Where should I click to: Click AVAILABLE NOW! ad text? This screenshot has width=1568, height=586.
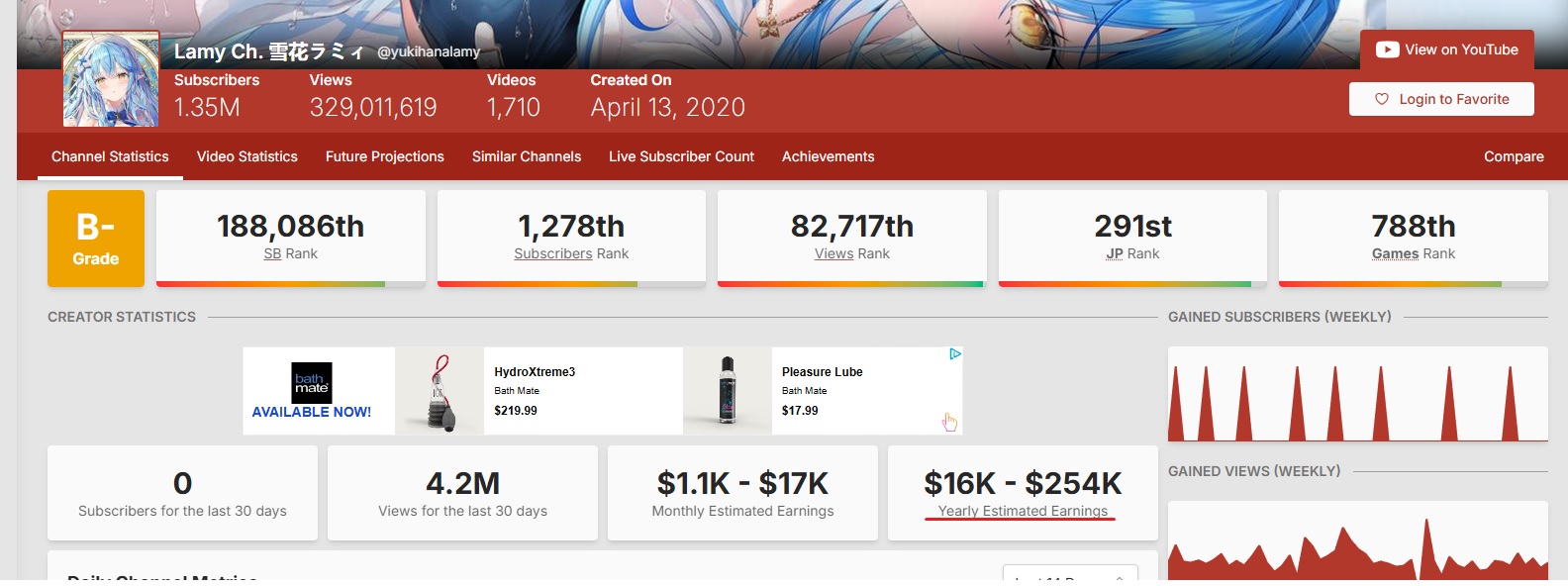click(x=312, y=412)
